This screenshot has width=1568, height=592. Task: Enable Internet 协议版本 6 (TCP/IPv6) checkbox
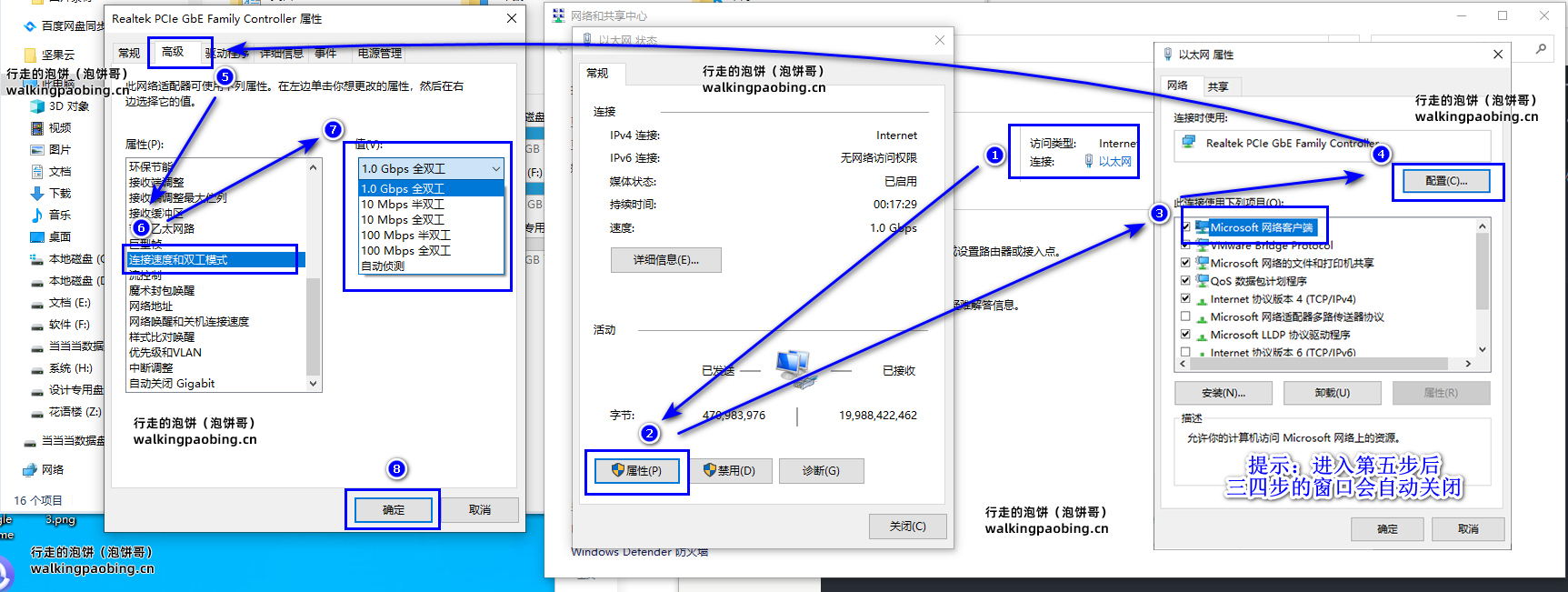pos(1185,352)
